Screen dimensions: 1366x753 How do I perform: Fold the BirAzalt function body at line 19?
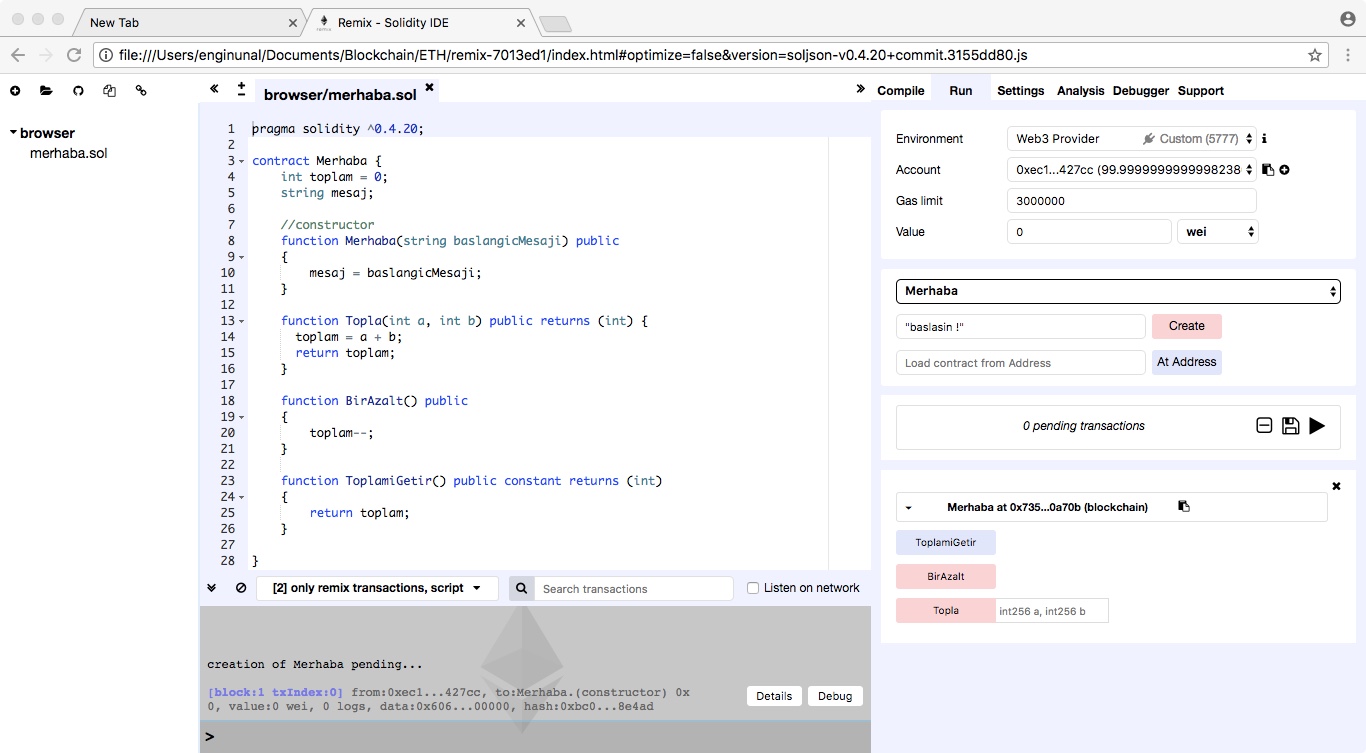pos(242,417)
